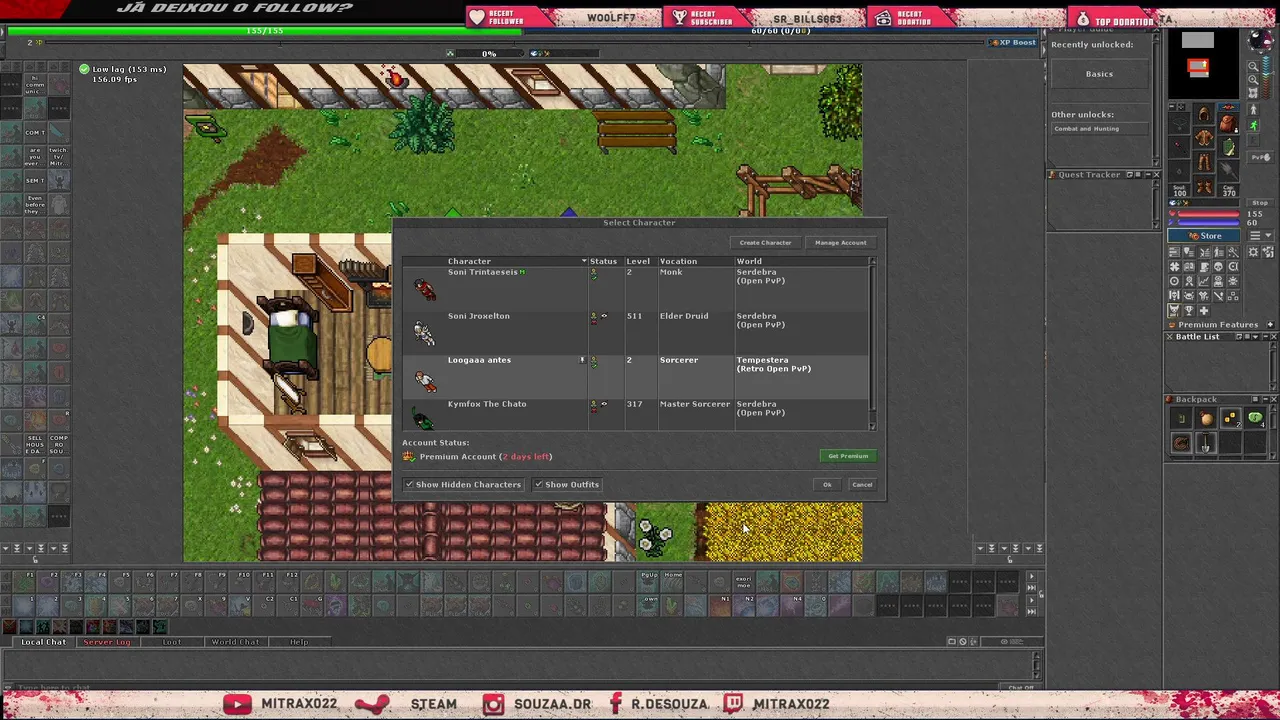Click the top mana bar showing 60/60

[780, 31]
